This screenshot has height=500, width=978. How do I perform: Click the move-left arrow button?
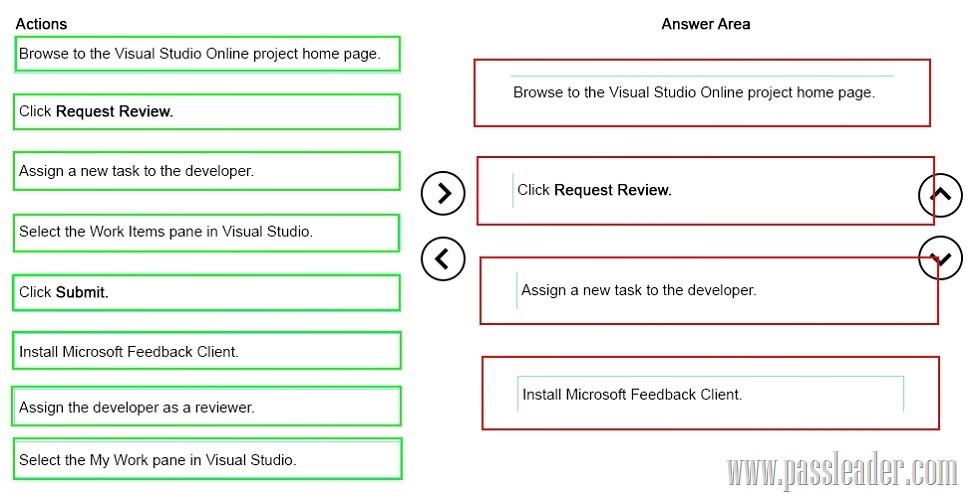pos(443,258)
